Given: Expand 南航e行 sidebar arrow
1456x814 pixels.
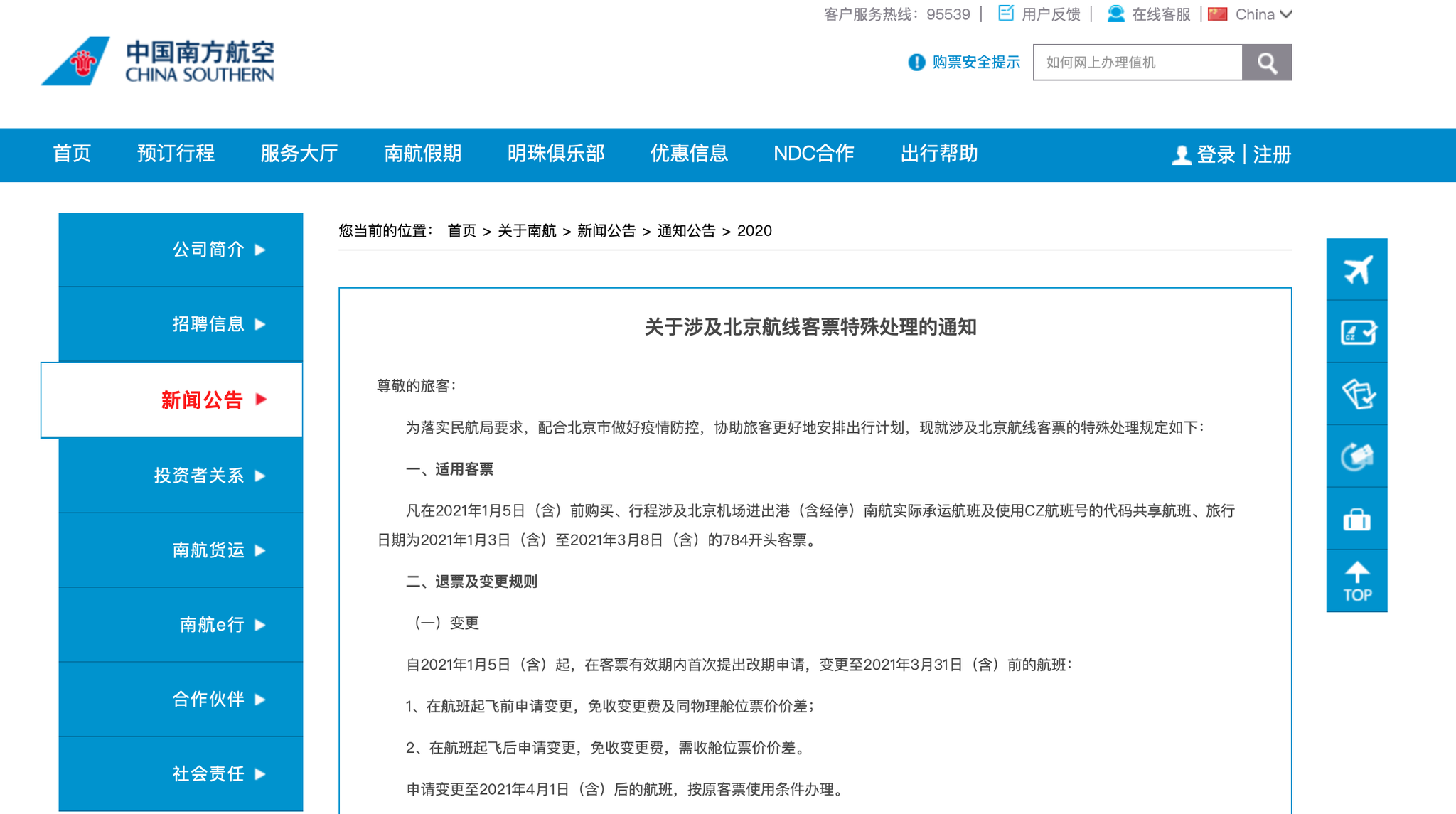Looking at the screenshot, I should point(260,625).
